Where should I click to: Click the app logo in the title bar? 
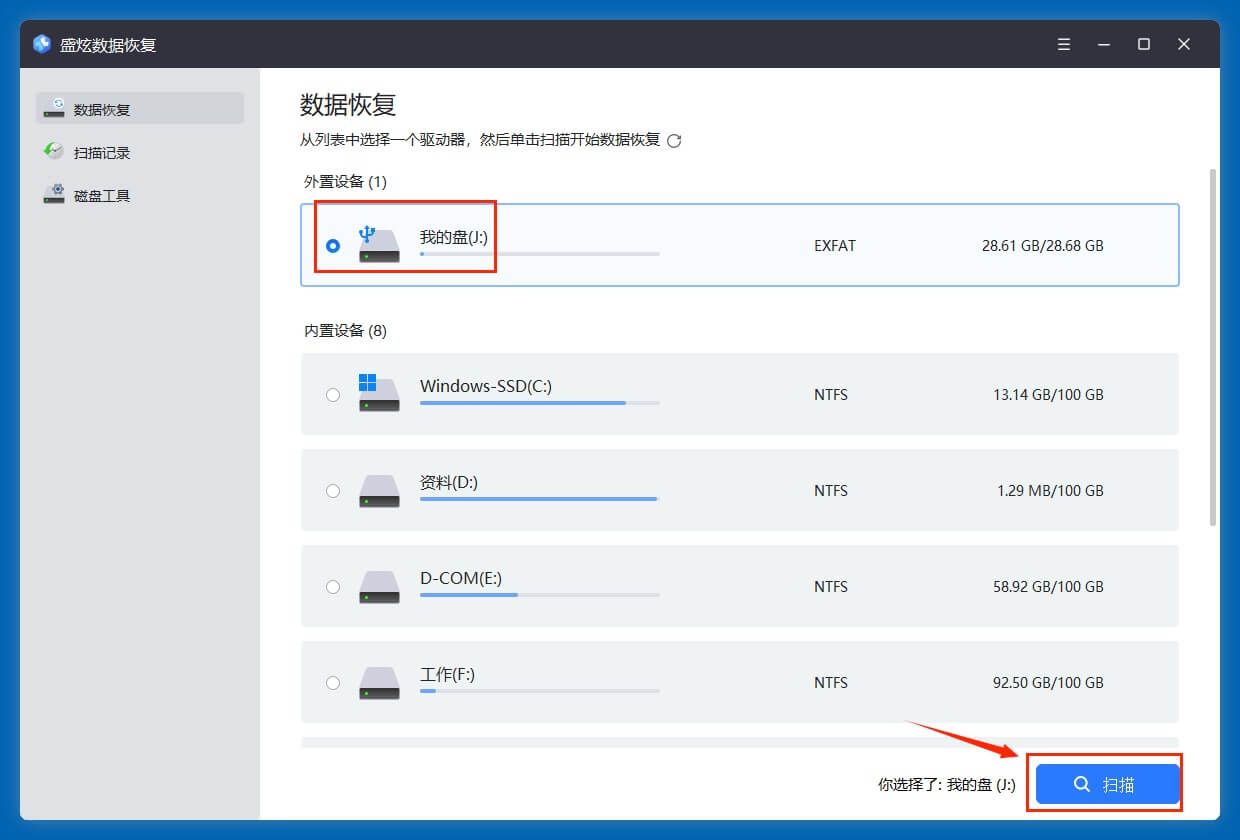click(x=40, y=43)
